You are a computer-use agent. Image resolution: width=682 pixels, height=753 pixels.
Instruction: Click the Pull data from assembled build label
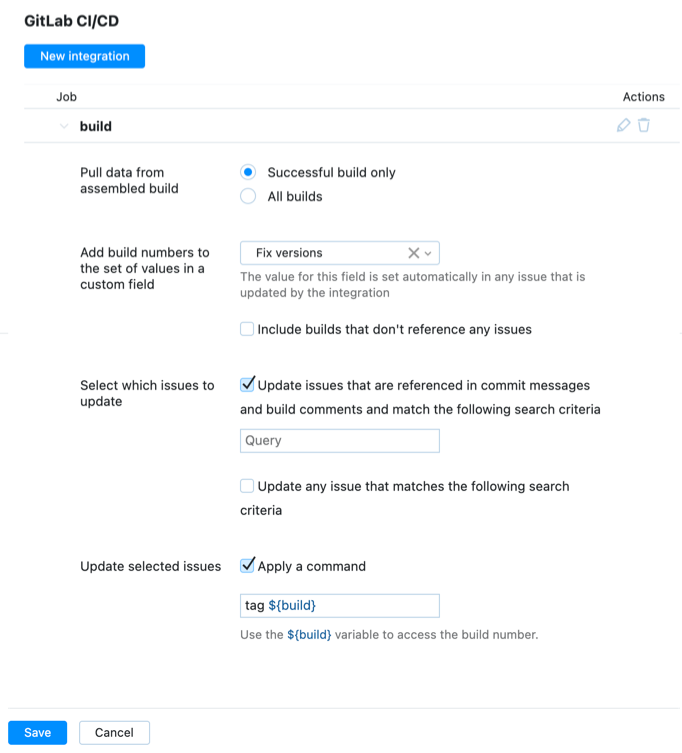click(x=129, y=181)
